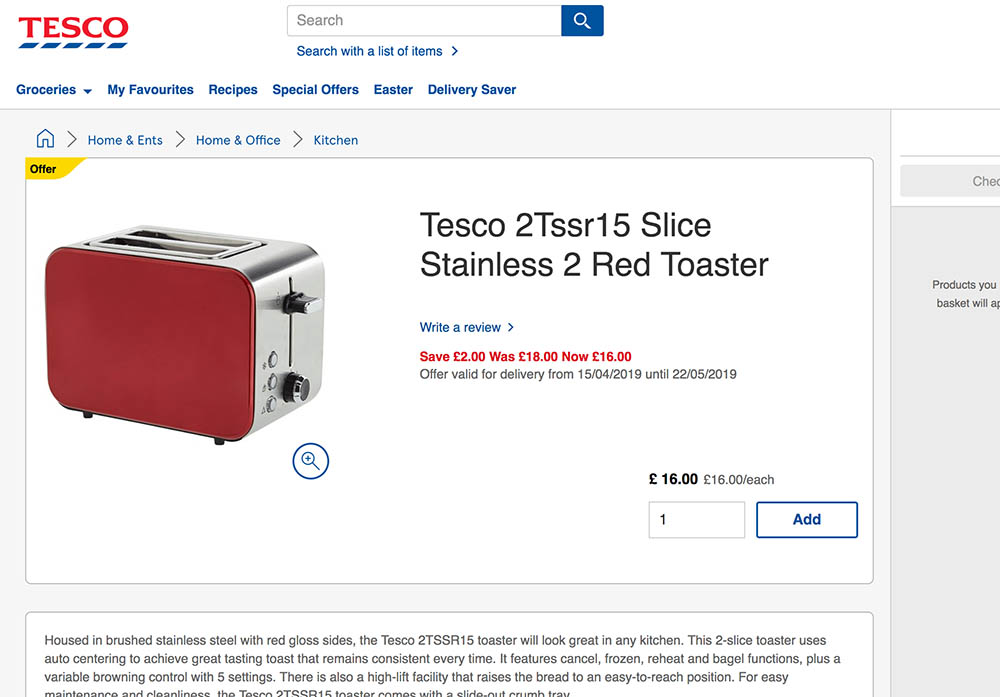Click the yellow Offer badge

[46, 169]
